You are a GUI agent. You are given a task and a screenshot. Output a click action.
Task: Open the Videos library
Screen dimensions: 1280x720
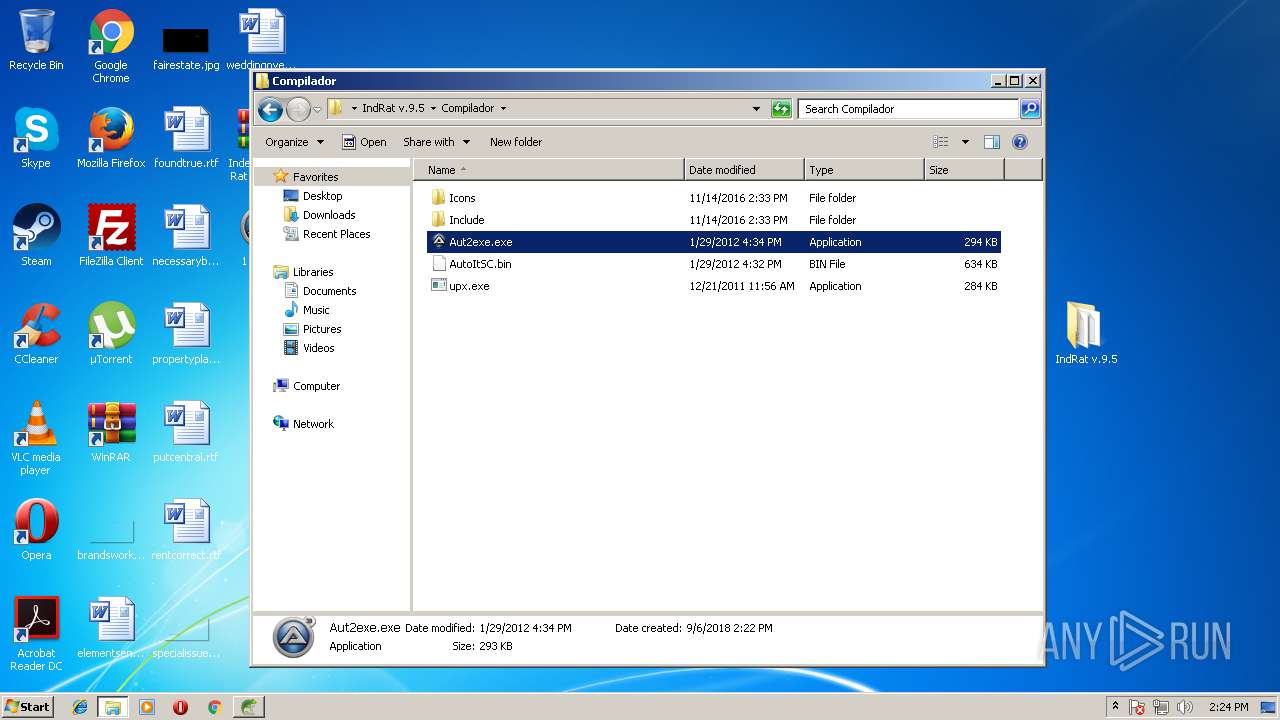point(318,348)
